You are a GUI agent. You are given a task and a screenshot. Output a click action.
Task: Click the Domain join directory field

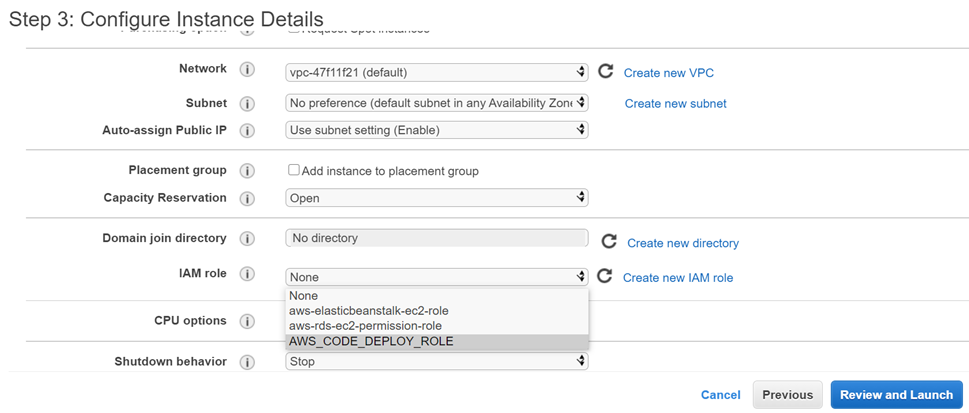coord(436,239)
